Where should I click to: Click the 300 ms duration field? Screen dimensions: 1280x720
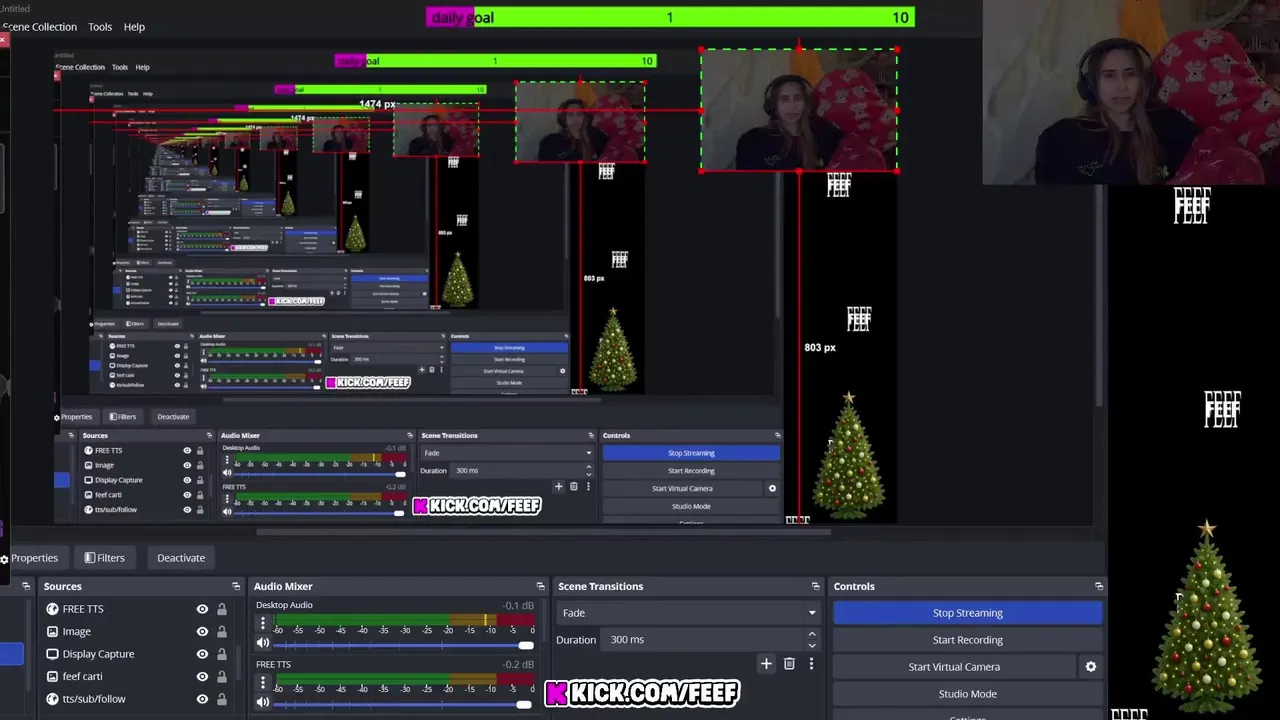click(x=700, y=640)
